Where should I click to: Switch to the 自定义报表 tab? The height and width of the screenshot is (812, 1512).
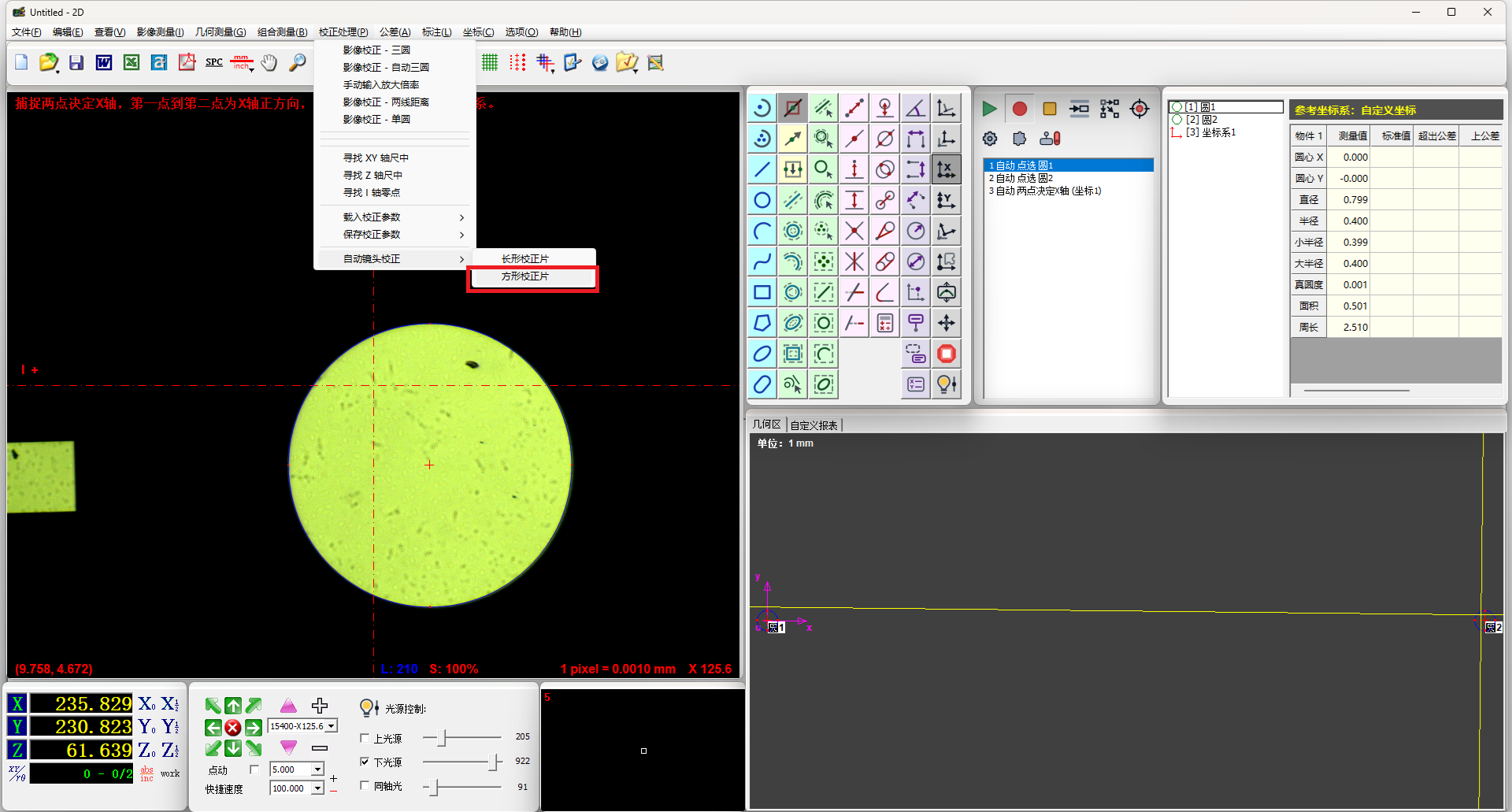pos(814,425)
